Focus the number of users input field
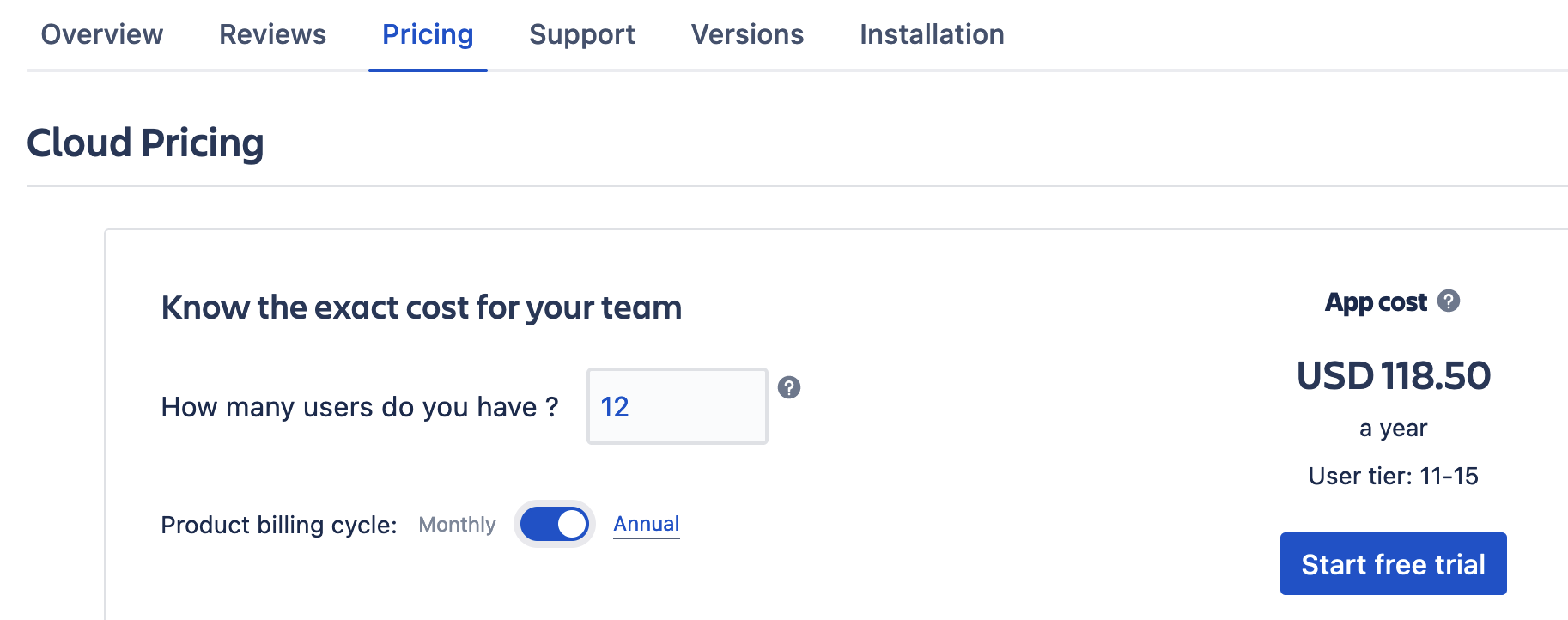Image resolution: width=1568 pixels, height=620 pixels. [677, 406]
